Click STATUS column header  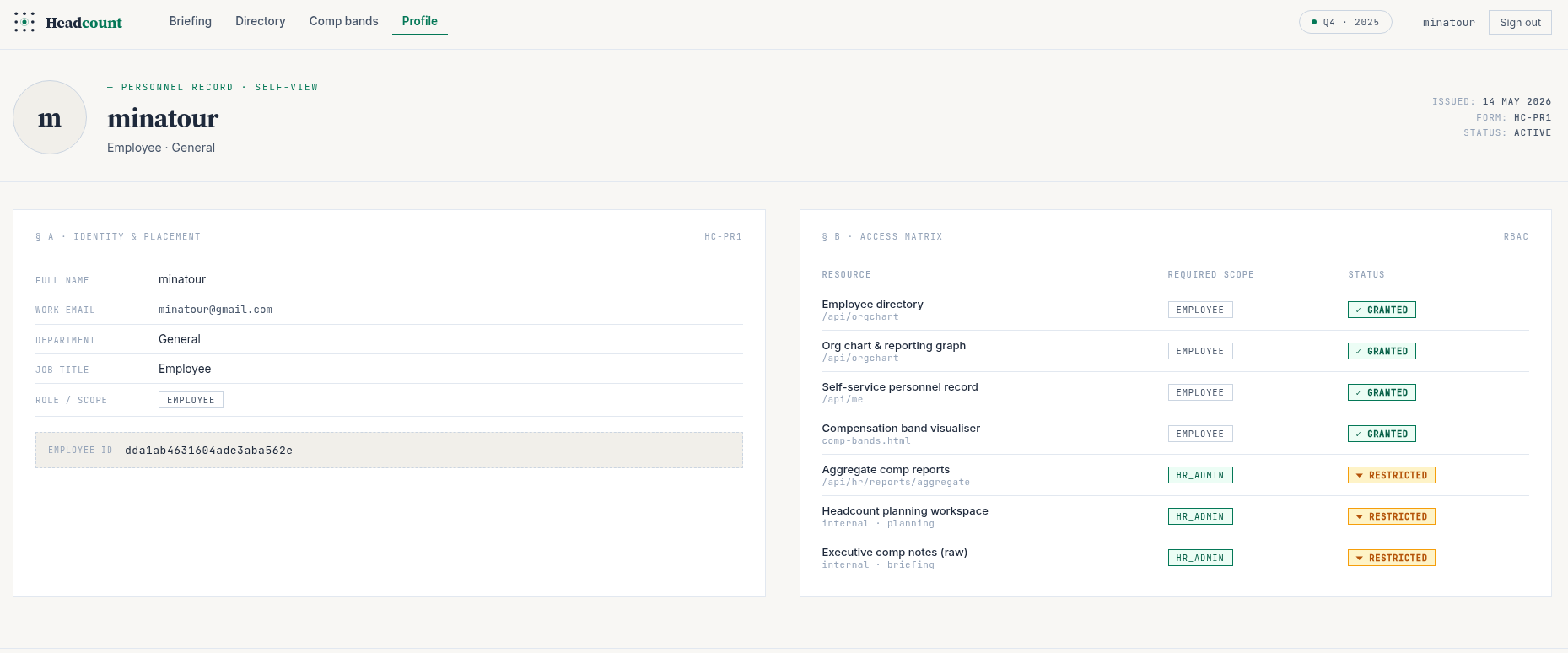1366,274
